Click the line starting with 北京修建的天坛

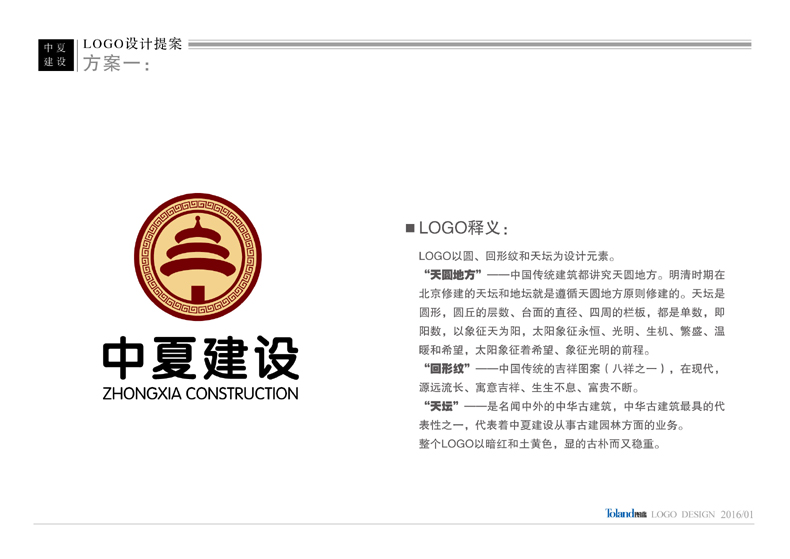pyautogui.click(x=571, y=294)
